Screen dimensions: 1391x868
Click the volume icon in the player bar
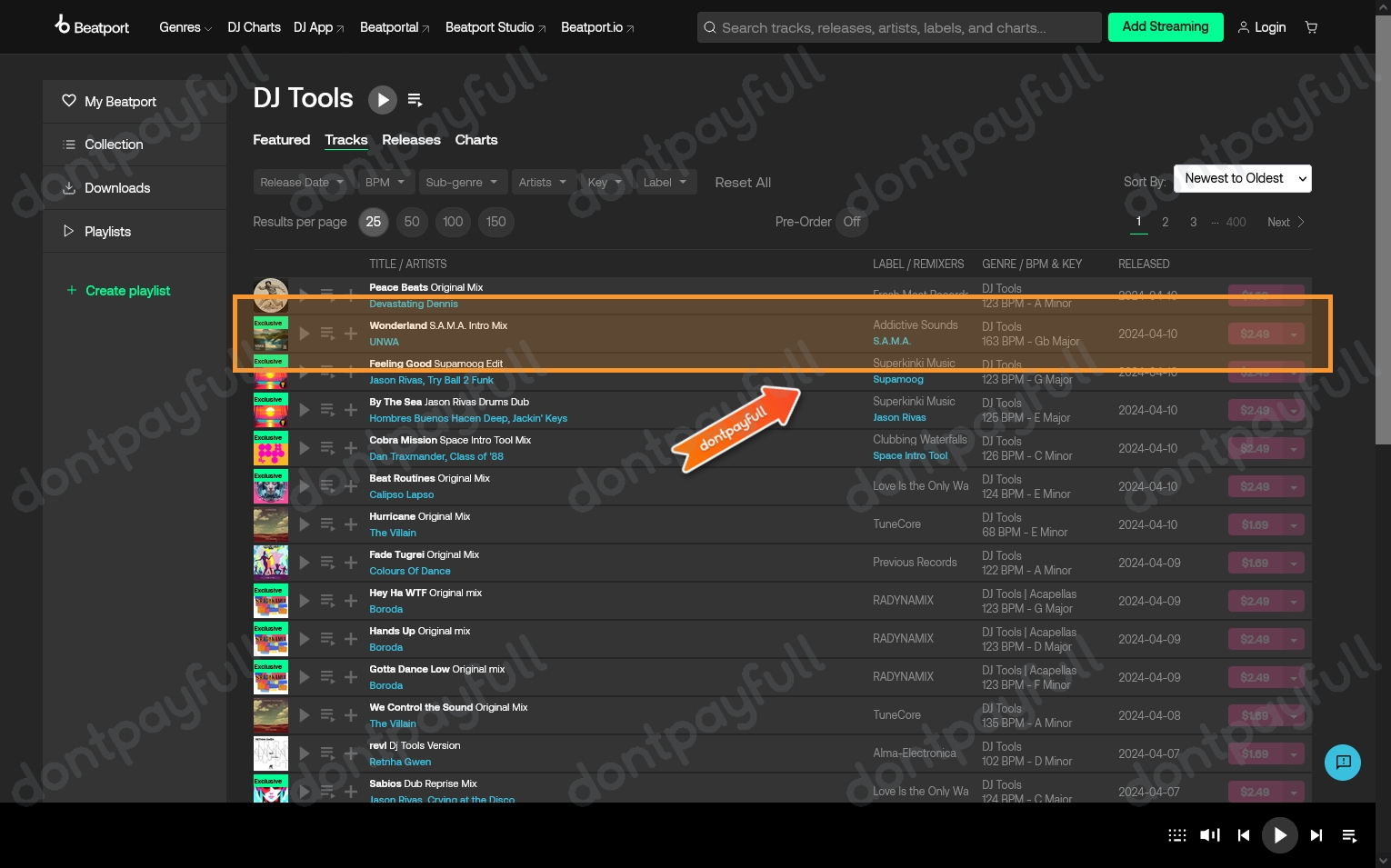tap(1209, 835)
